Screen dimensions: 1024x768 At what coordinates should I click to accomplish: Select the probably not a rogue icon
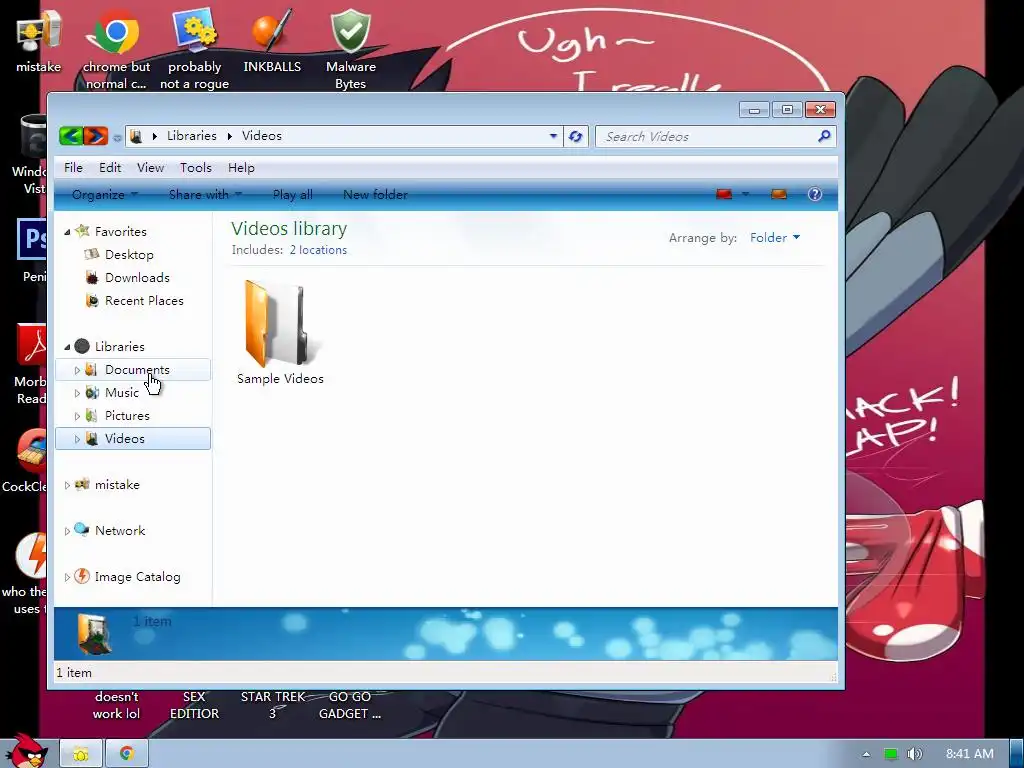(195, 49)
